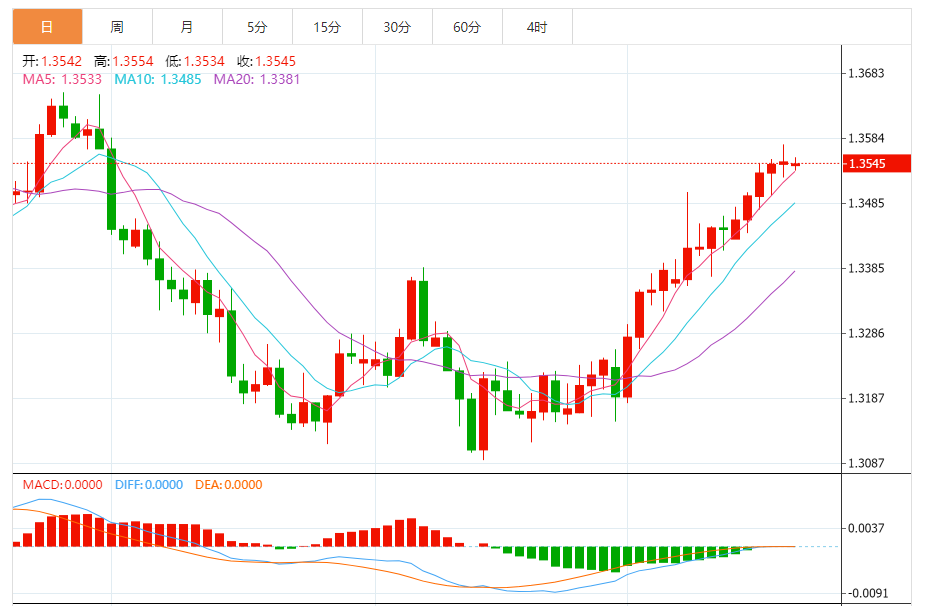925x606 pixels.
Task: Click the -0.0091 MACD axis label
Action: click(x=867, y=593)
